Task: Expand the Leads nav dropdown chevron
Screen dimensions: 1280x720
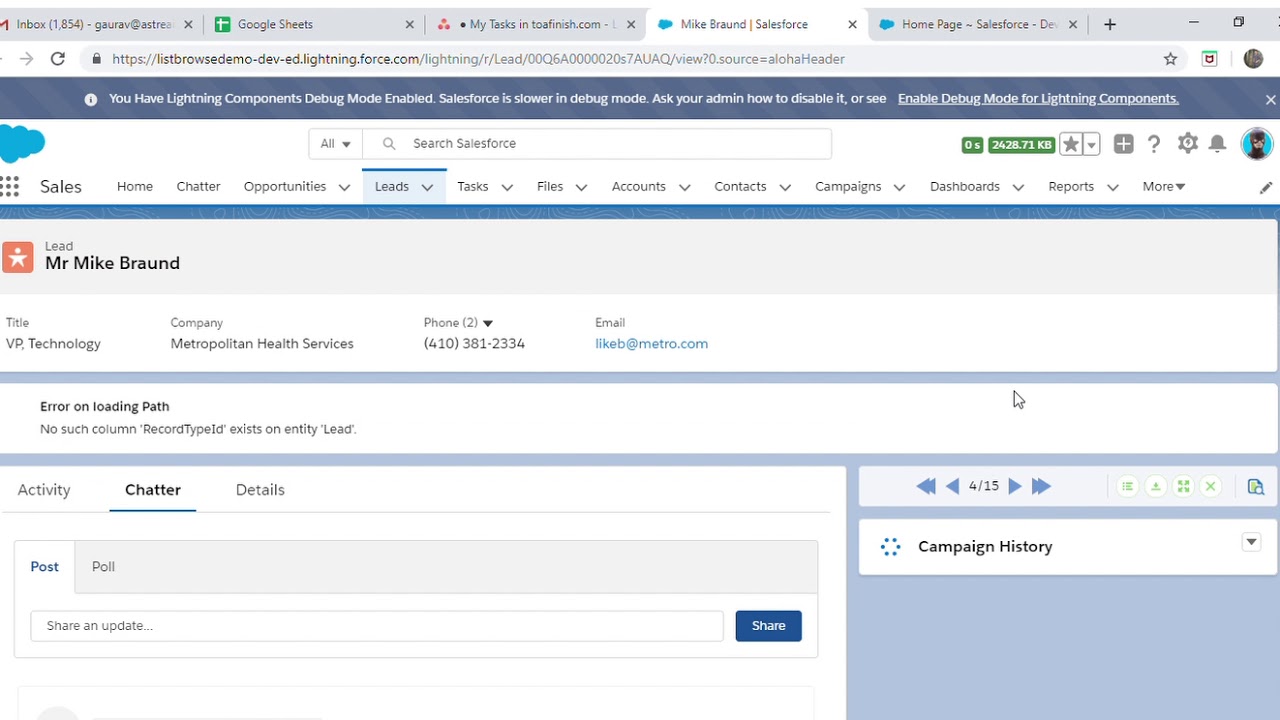Action: click(427, 187)
